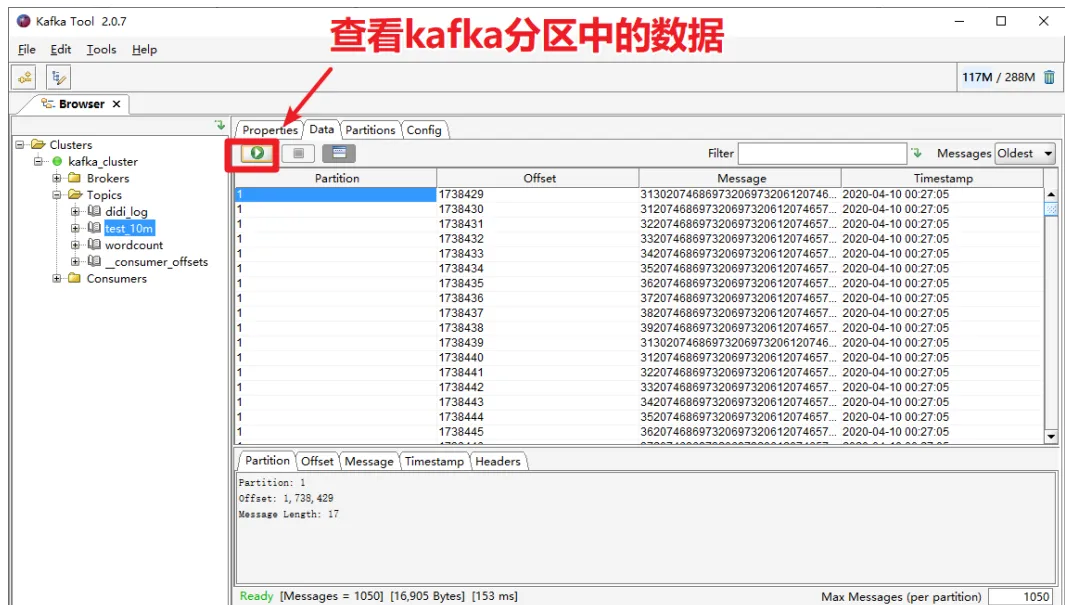Click the edit connection toolbar icon
Viewport: 1065px width, 605px height.
[58, 77]
